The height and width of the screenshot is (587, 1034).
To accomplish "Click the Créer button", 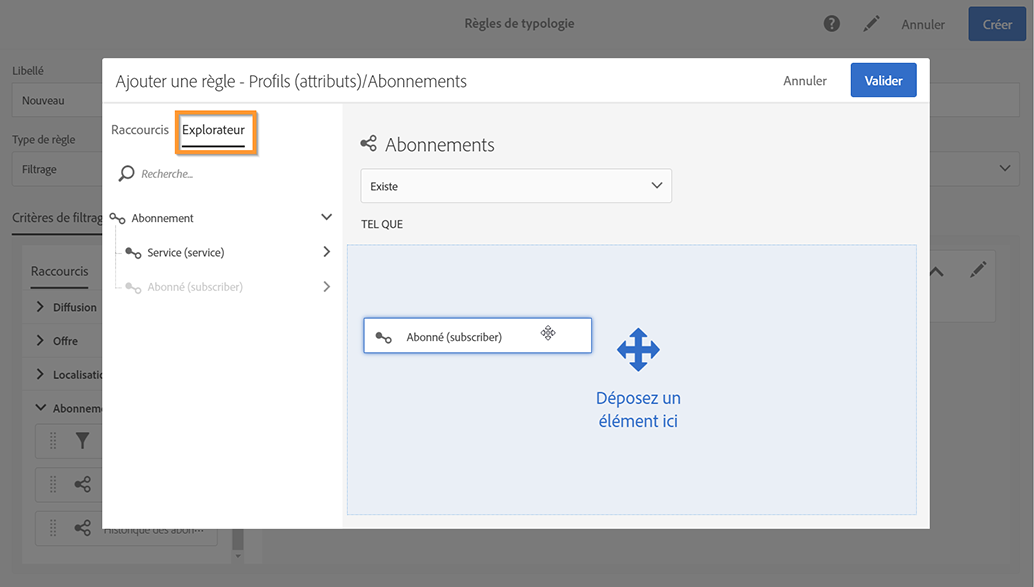I will pyautogui.click(x=997, y=25).
